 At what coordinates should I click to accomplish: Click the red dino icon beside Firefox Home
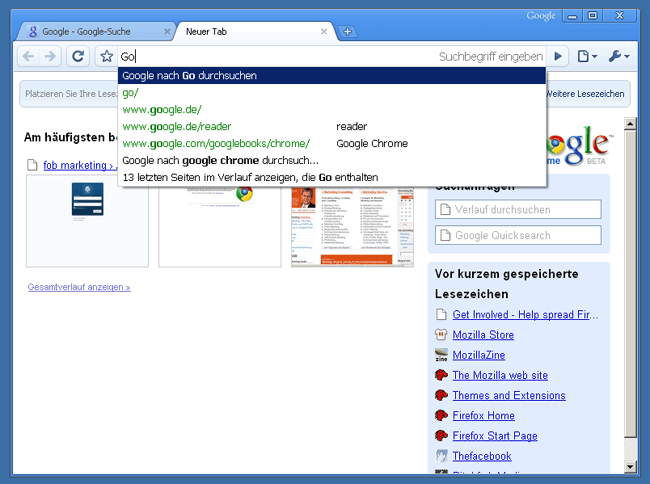pyautogui.click(x=441, y=415)
